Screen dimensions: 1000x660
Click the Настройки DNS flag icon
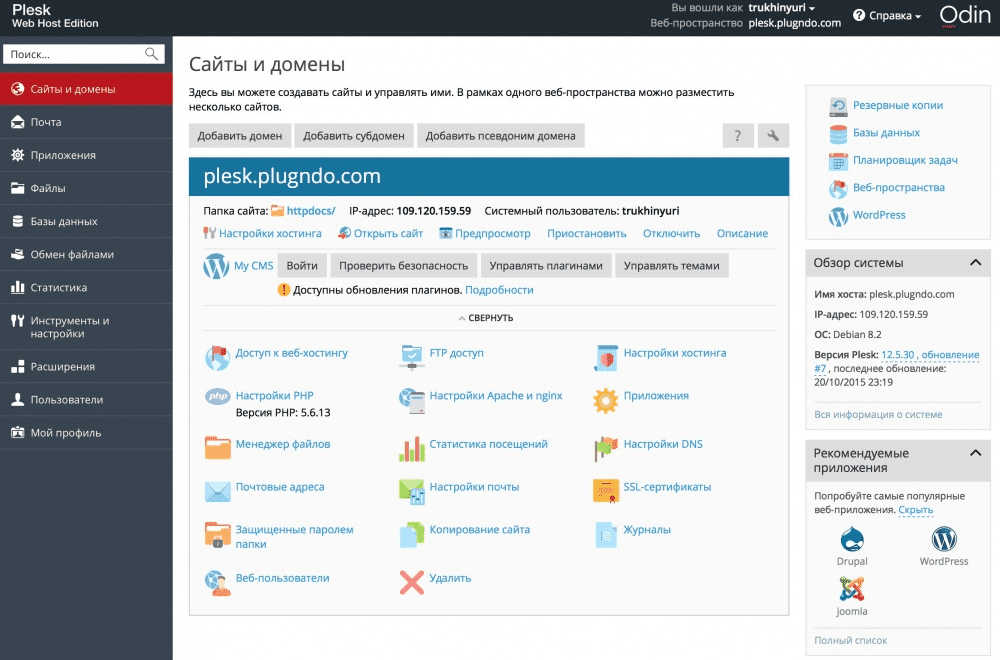[x=605, y=449]
